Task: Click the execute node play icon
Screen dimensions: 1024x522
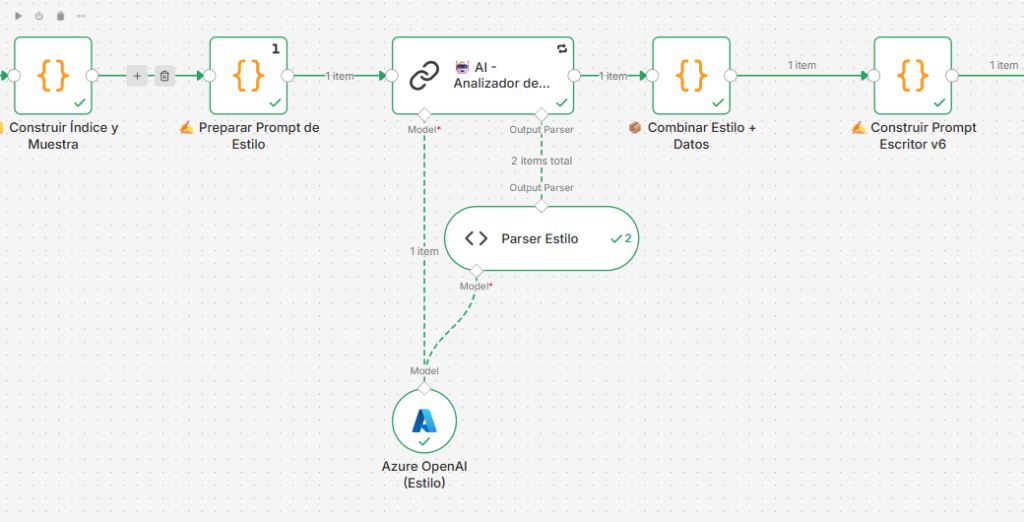Action: [18, 16]
